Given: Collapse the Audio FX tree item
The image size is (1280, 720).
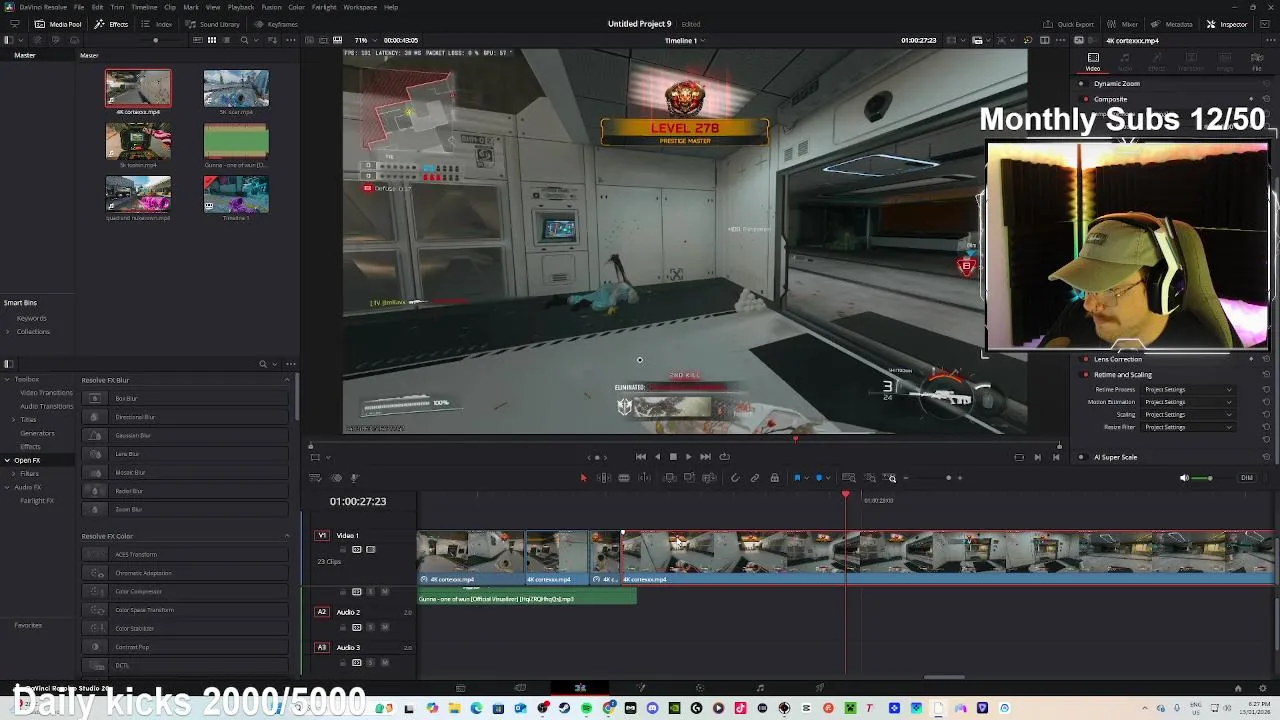Looking at the screenshot, I should click(x=8, y=487).
